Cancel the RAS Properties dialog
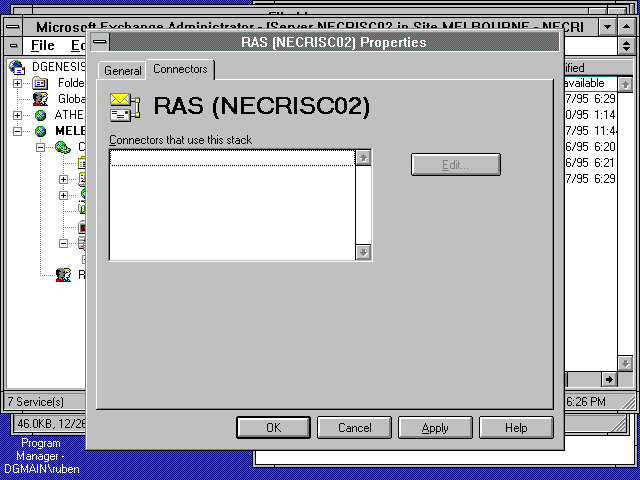Image resolution: width=640 pixels, height=480 pixels. 354,427
